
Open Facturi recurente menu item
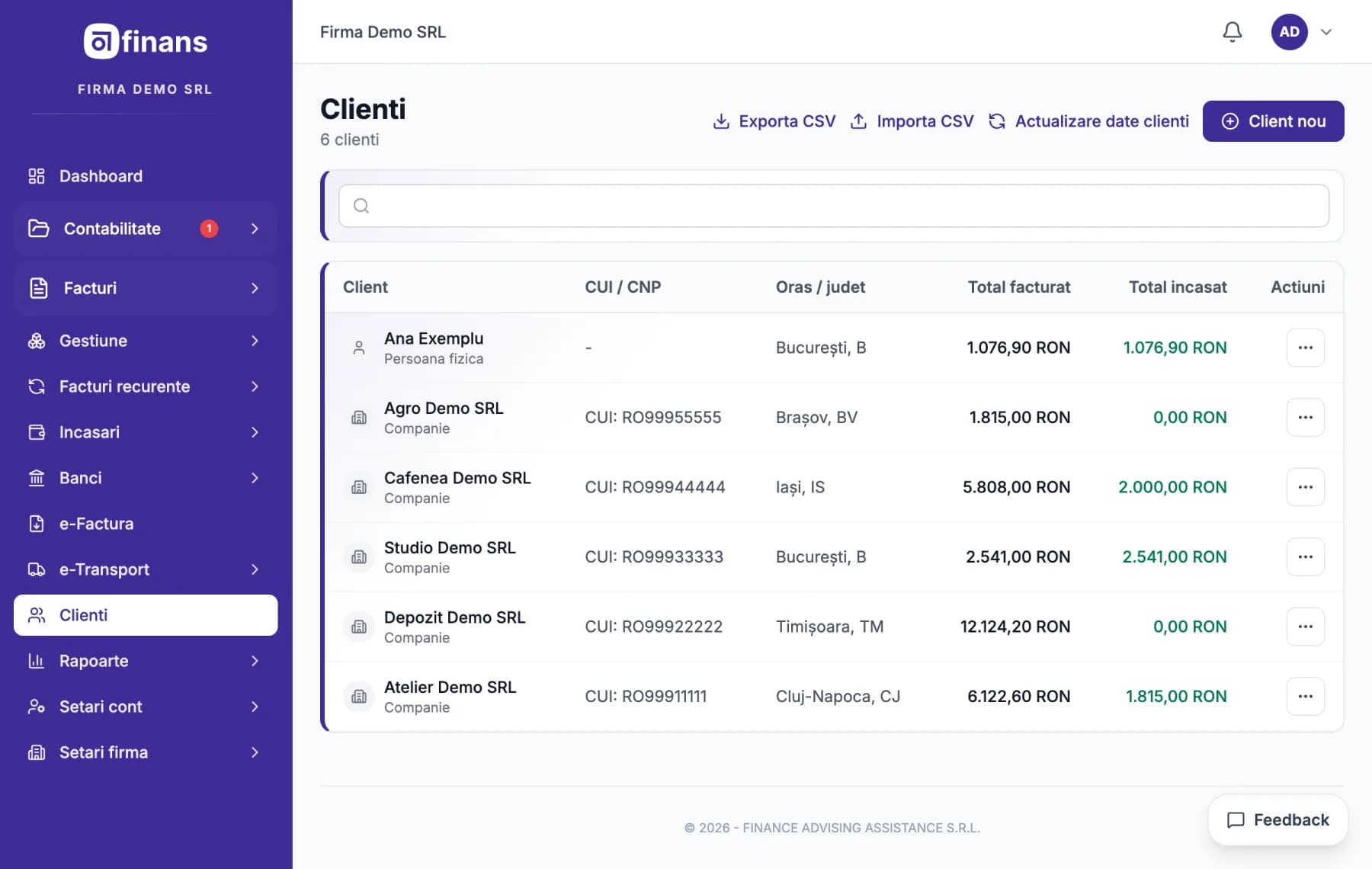146,386
